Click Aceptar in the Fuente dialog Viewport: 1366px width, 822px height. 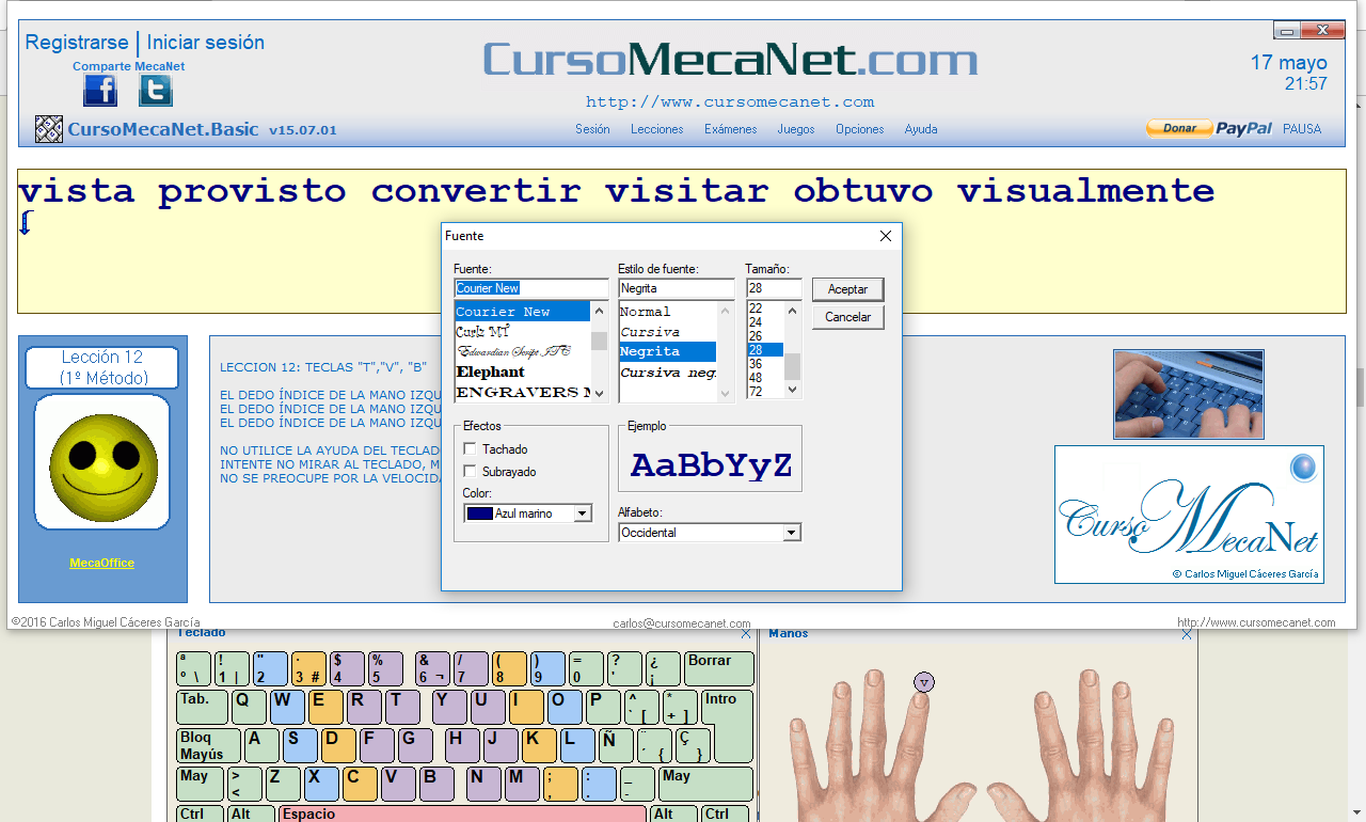[848, 289]
